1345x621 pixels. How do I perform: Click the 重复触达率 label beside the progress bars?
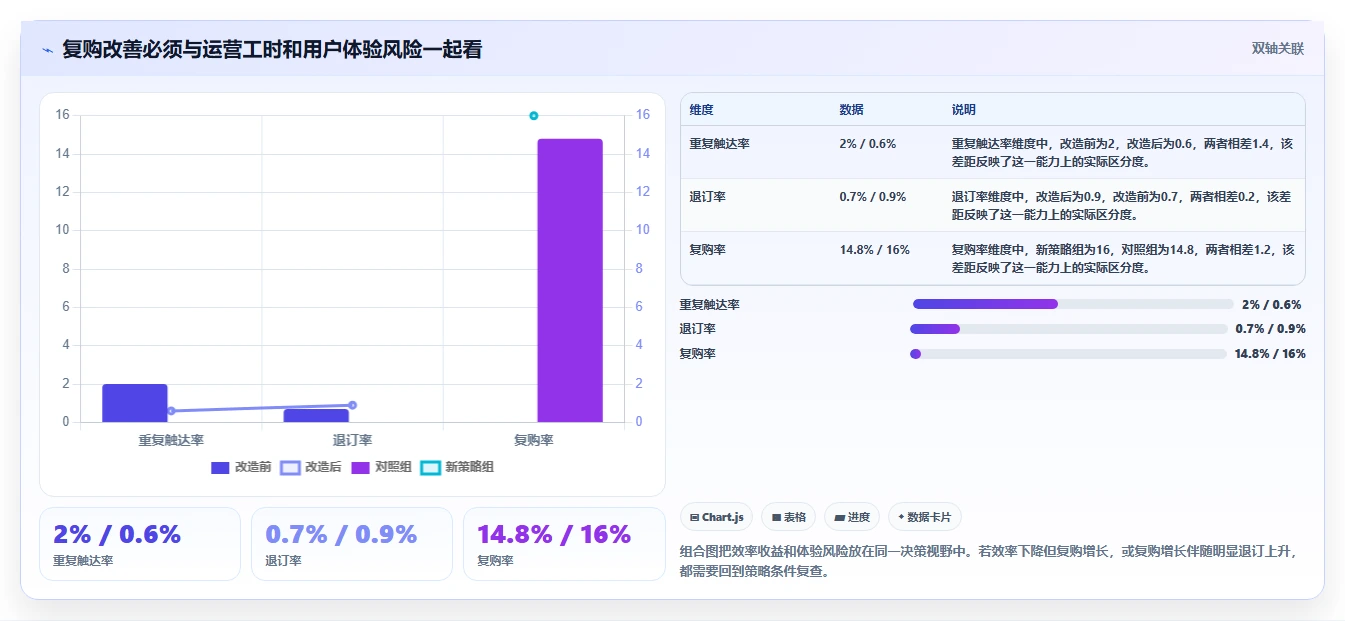click(x=710, y=304)
